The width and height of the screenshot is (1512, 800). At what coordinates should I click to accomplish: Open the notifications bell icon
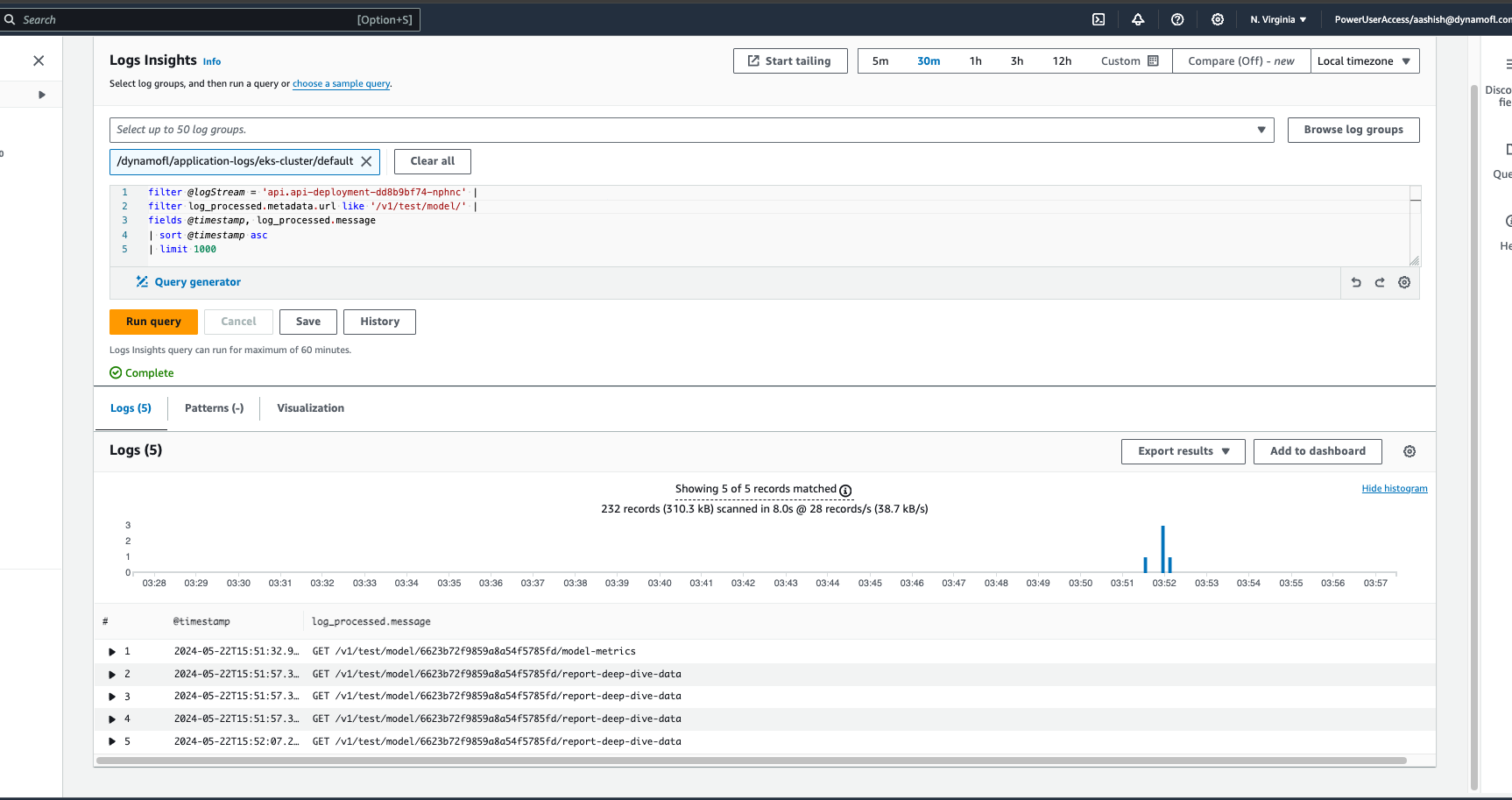coord(1138,19)
